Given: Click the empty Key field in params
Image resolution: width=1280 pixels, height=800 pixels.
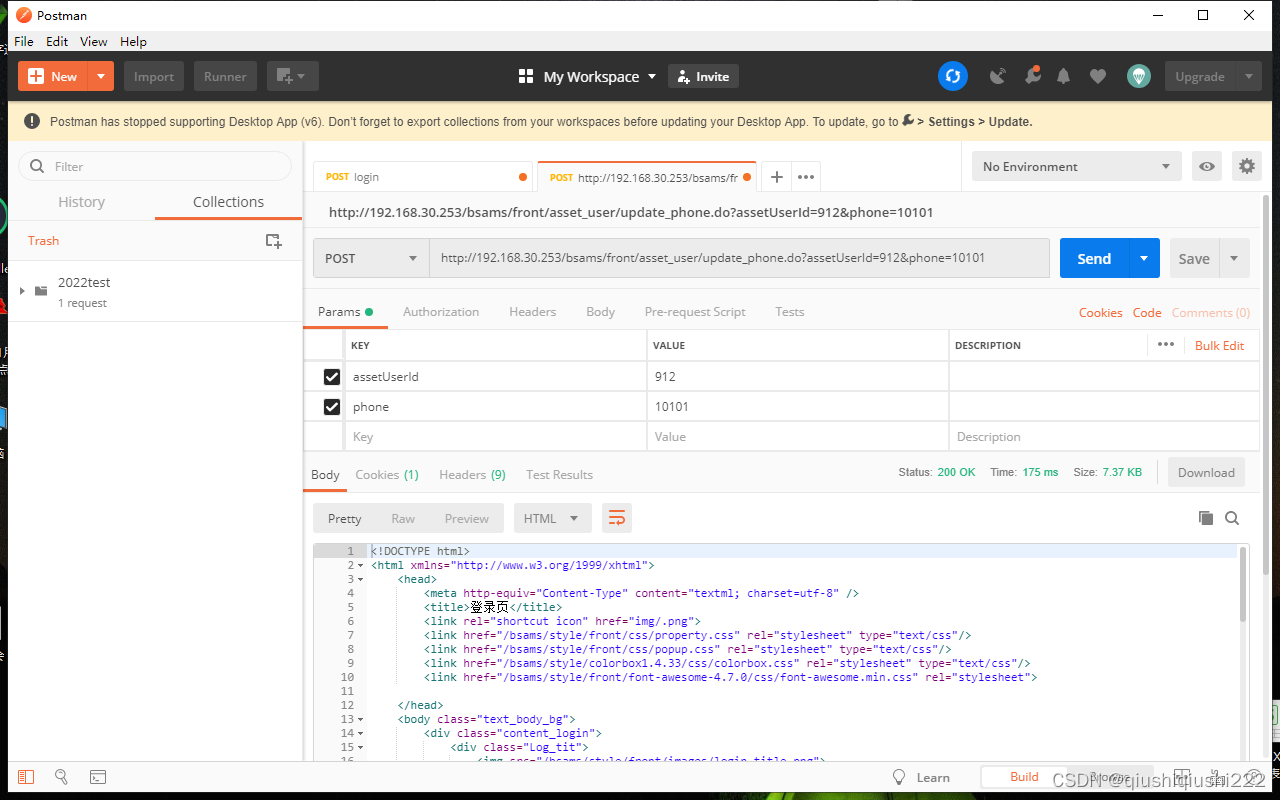Looking at the screenshot, I should pyautogui.click(x=495, y=437).
